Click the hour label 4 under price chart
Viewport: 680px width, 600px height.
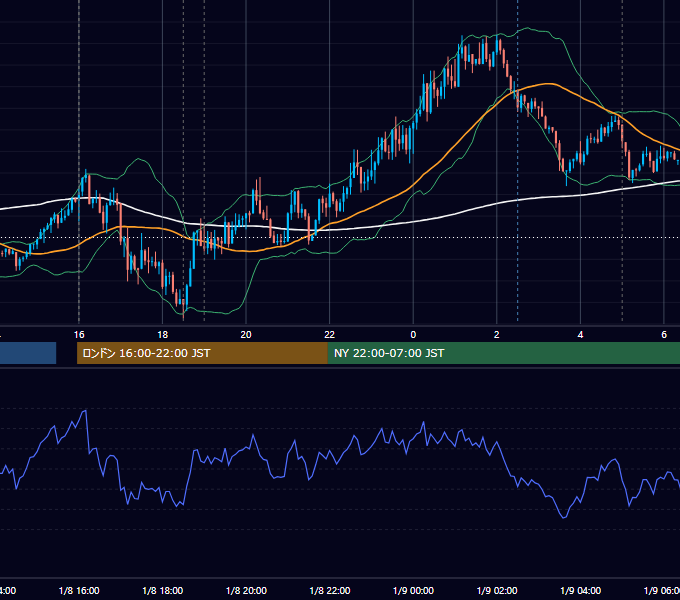click(x=580, y=335)
